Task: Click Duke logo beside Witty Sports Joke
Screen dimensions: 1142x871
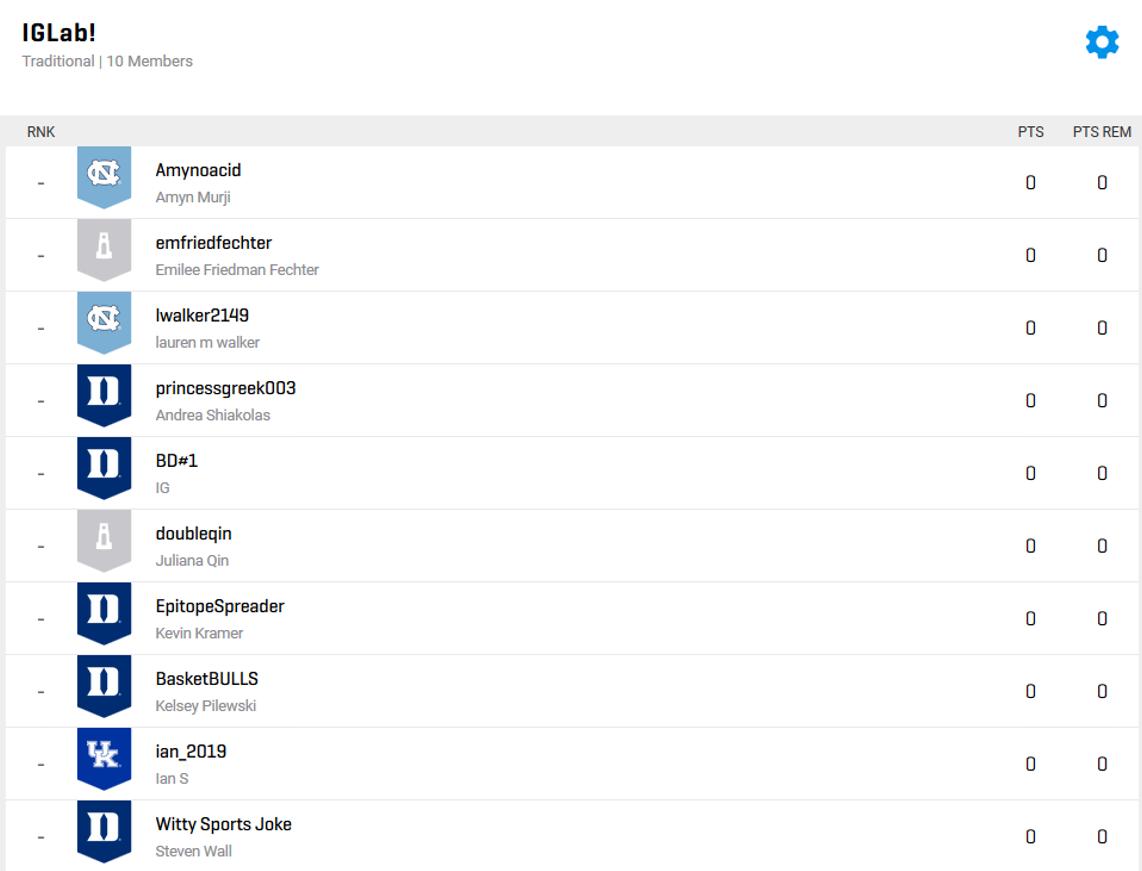Action: pos(104,832)
